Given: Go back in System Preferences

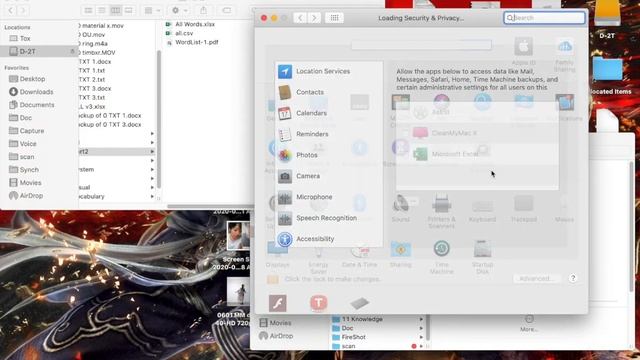Looking at the screenshot, I should pos(300,18).
